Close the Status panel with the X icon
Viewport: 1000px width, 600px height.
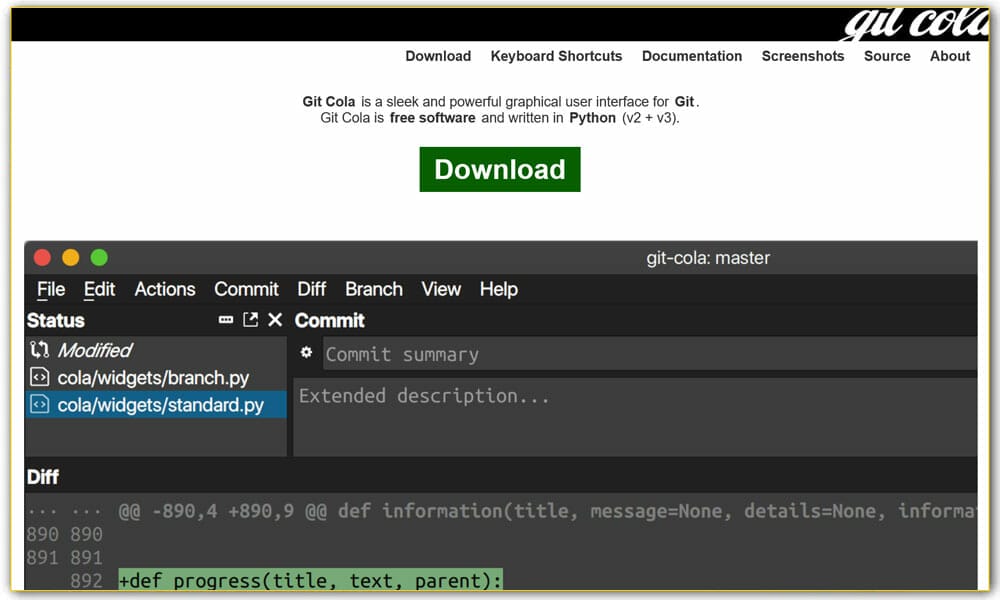pos(275,320)
